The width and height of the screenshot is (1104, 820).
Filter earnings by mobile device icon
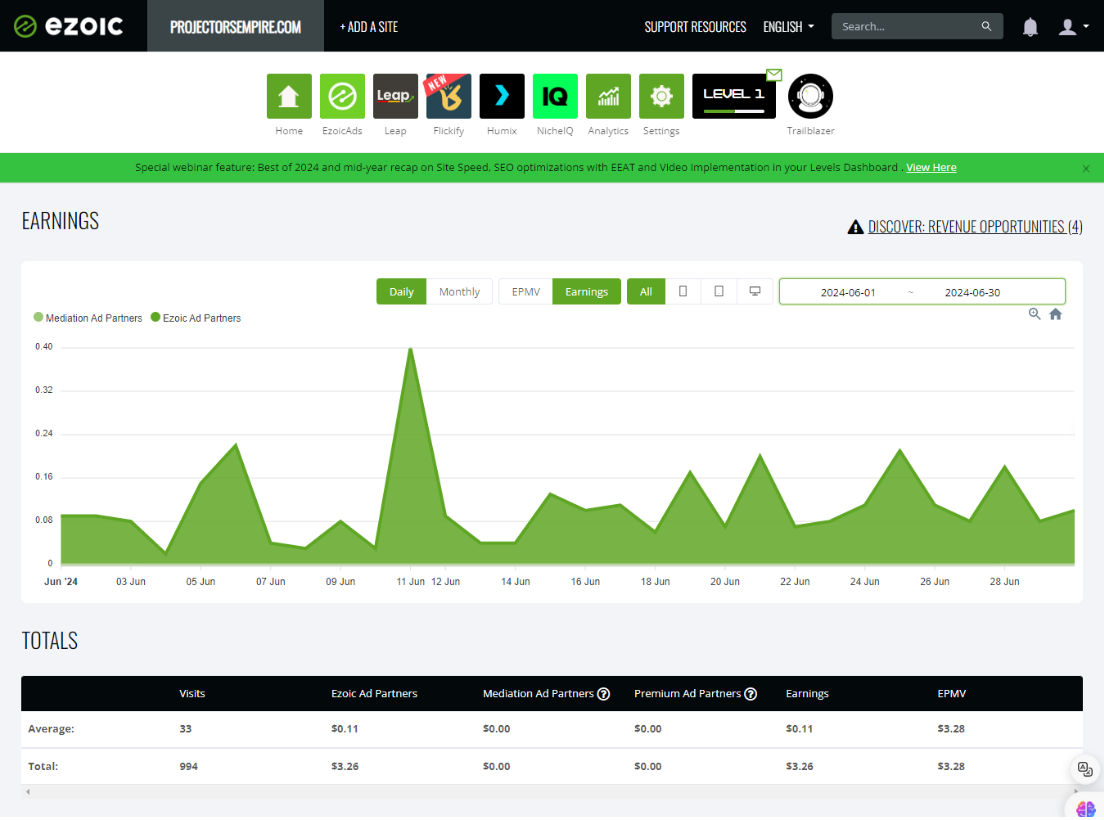[x=683, y=291]
